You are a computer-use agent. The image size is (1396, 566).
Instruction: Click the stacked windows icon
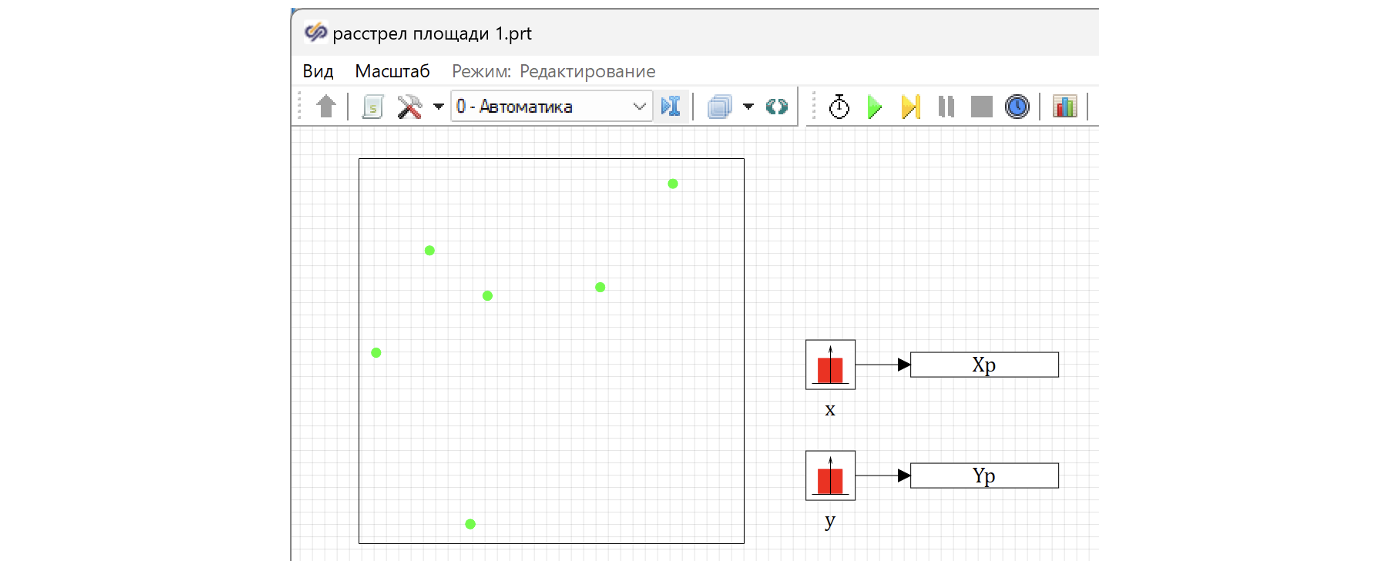720,107
